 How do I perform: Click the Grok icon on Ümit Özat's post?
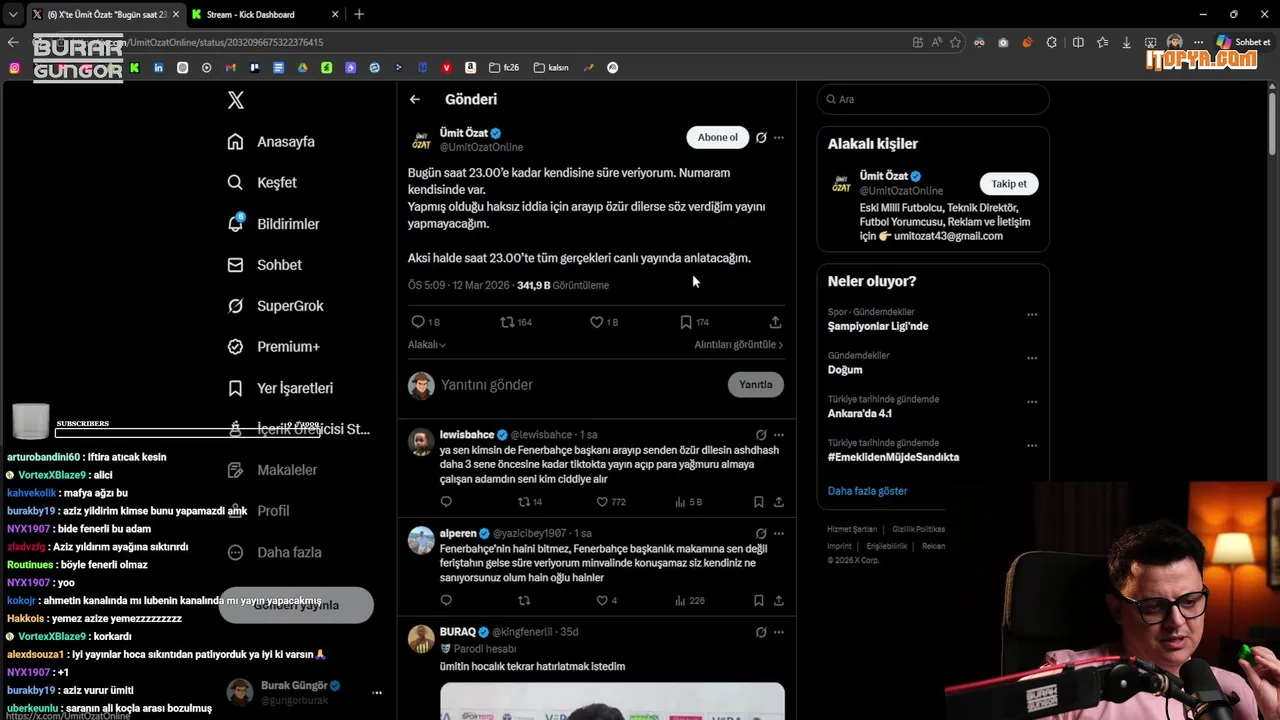point(761,138)
